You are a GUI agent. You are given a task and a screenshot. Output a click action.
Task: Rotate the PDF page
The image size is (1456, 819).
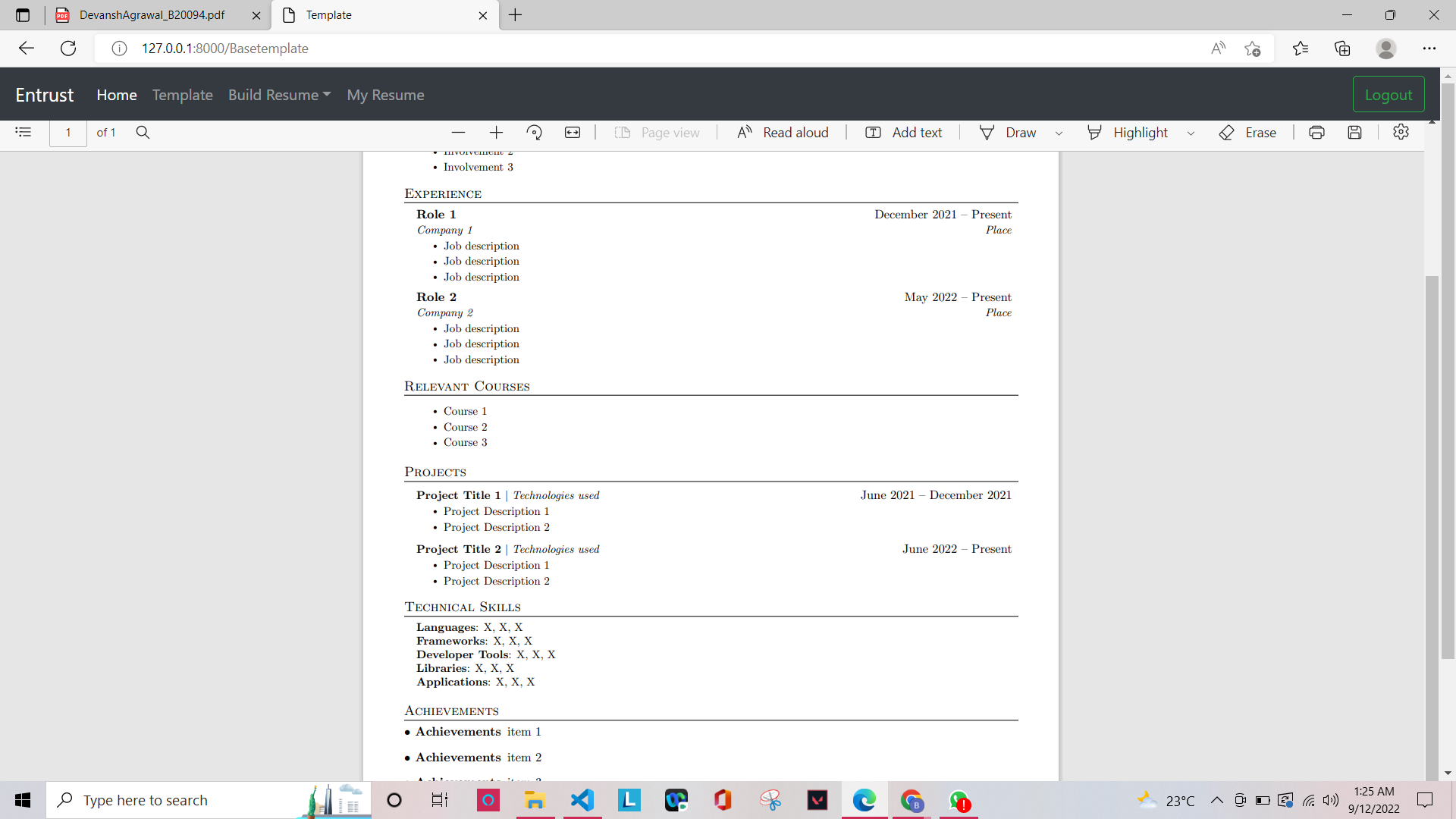click(535, 132)
